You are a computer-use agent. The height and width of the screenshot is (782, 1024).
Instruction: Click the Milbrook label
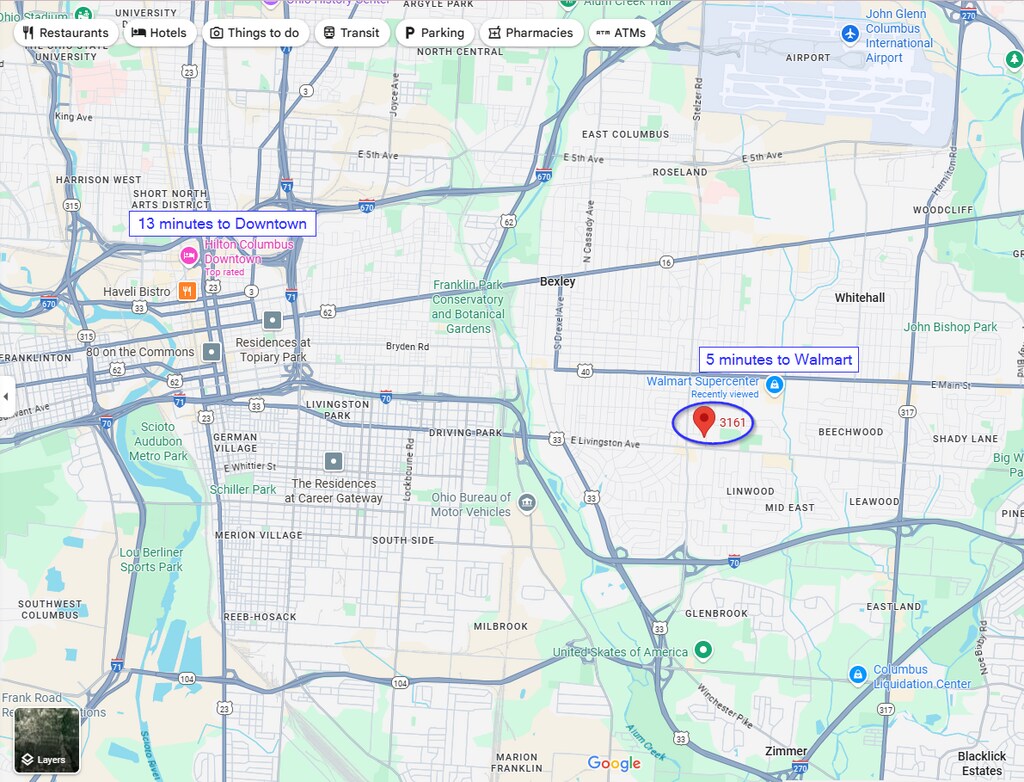[501, 626]
